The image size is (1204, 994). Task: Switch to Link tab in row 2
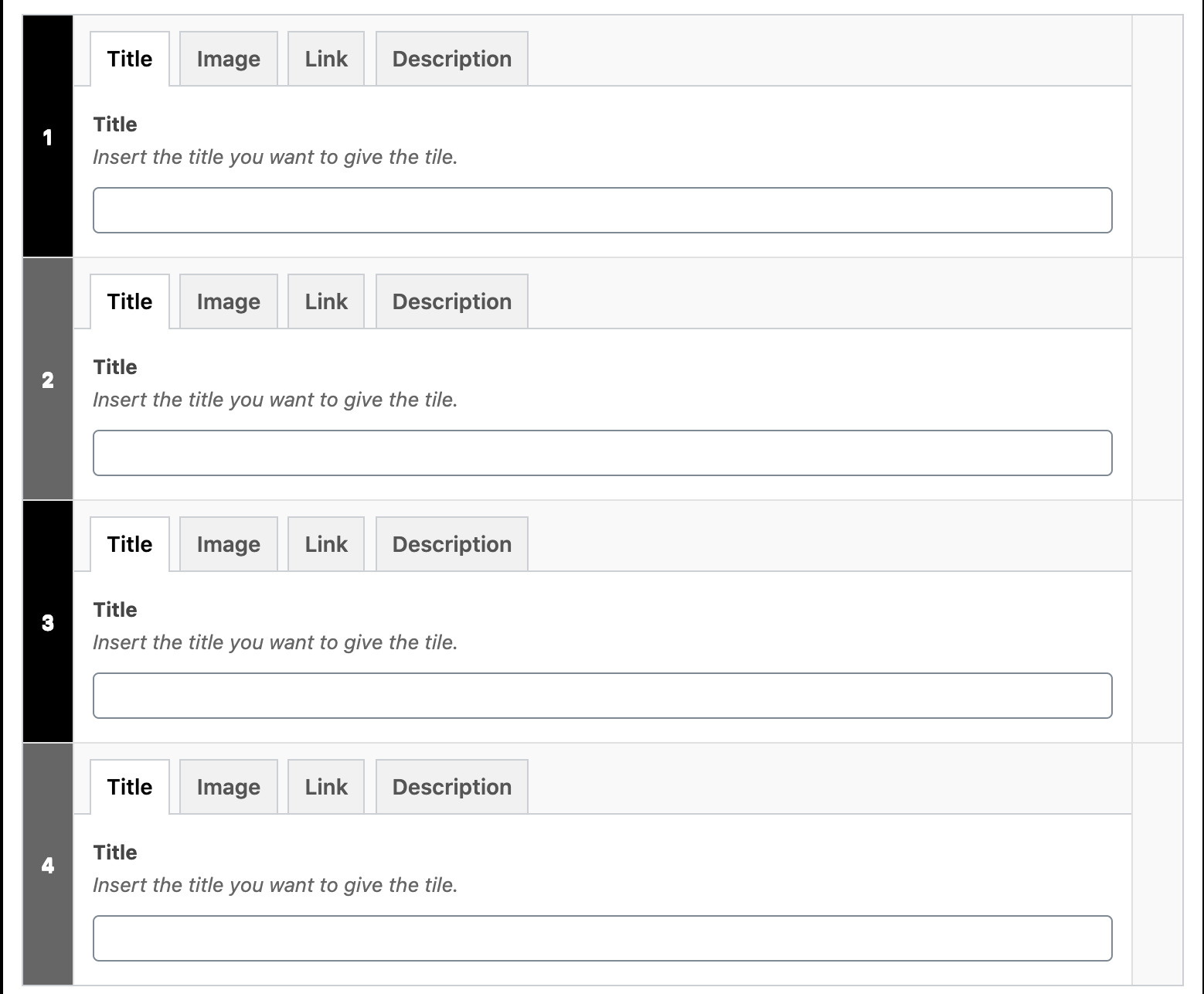[325, 301]
